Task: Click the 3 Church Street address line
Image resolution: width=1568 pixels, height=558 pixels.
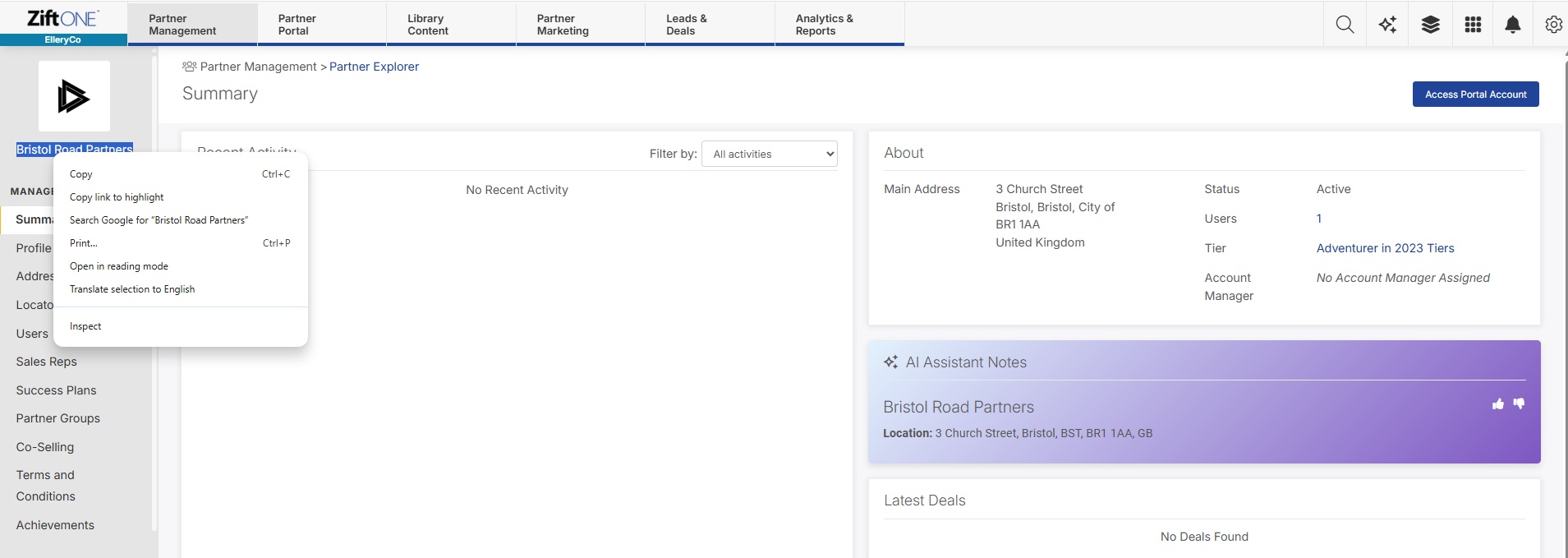Action: (x=1039, y=189)
